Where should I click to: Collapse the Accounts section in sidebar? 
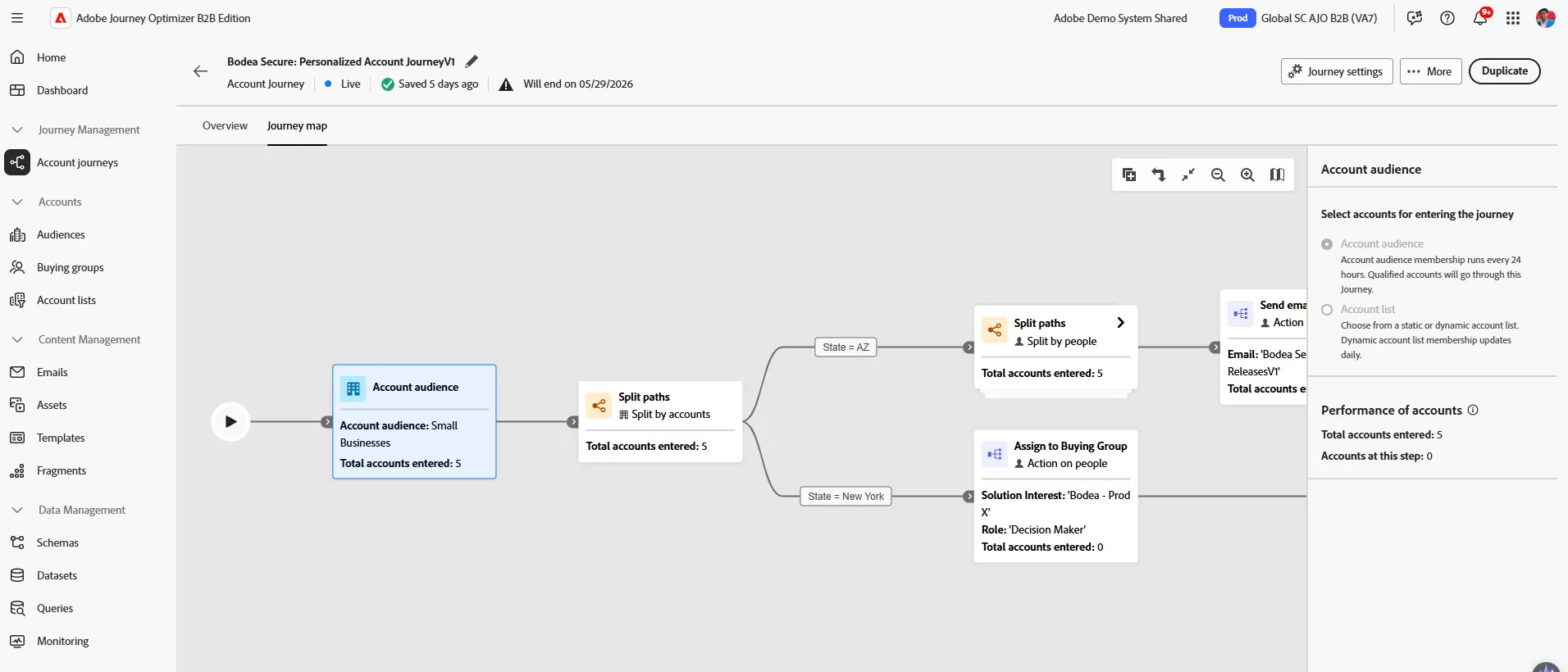click(x=17, y=202)
